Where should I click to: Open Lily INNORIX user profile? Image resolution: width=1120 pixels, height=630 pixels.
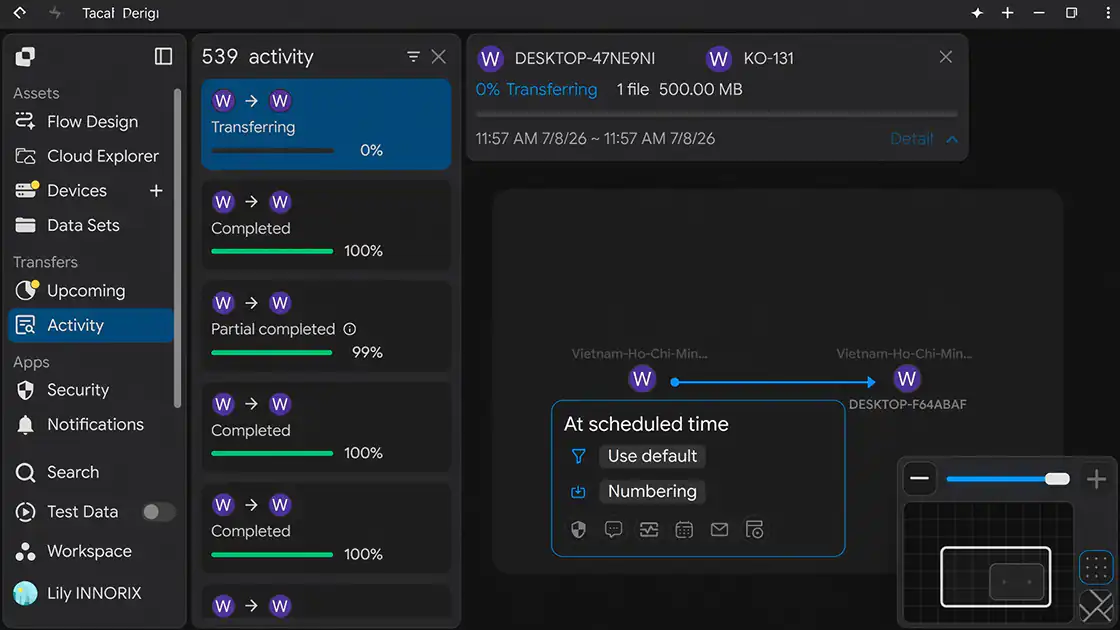point(91,593)
